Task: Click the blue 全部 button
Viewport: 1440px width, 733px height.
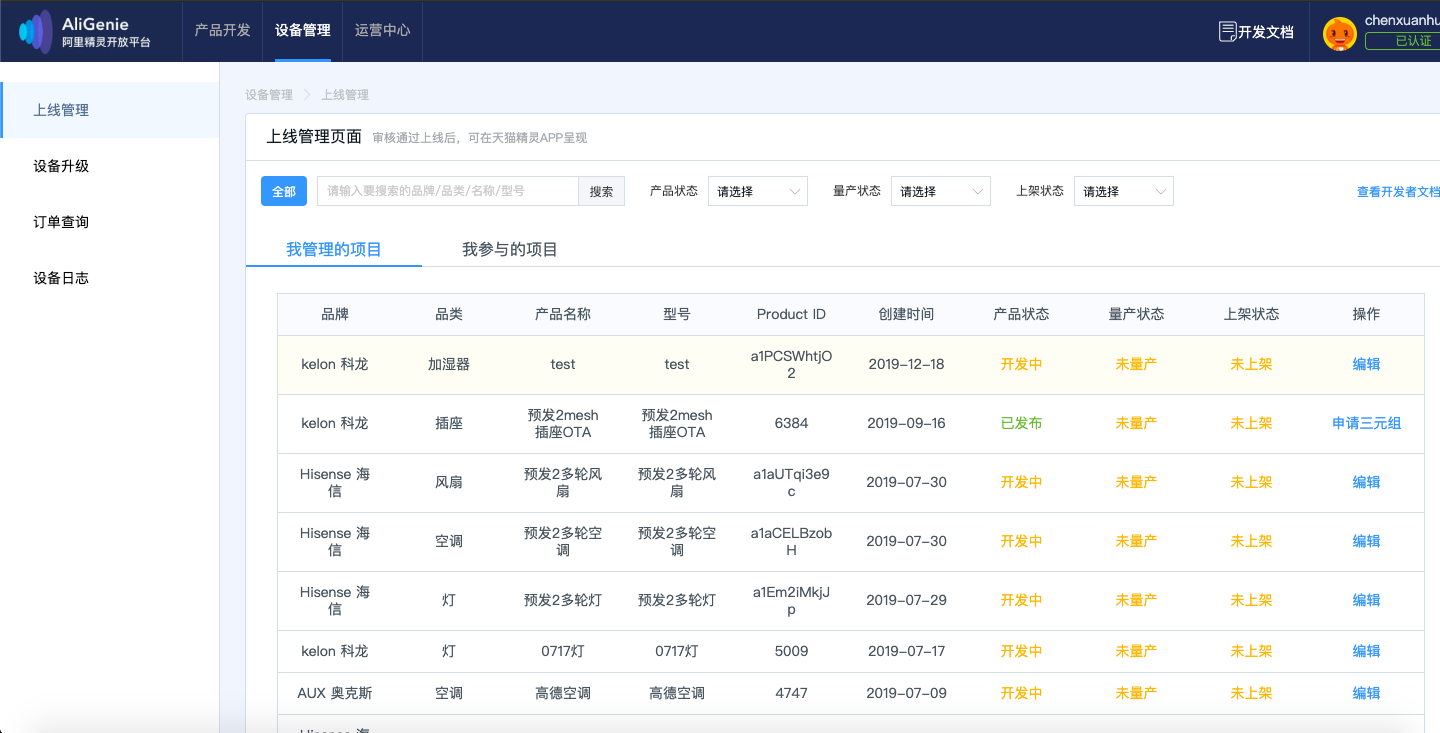Action: pos(284,191)
